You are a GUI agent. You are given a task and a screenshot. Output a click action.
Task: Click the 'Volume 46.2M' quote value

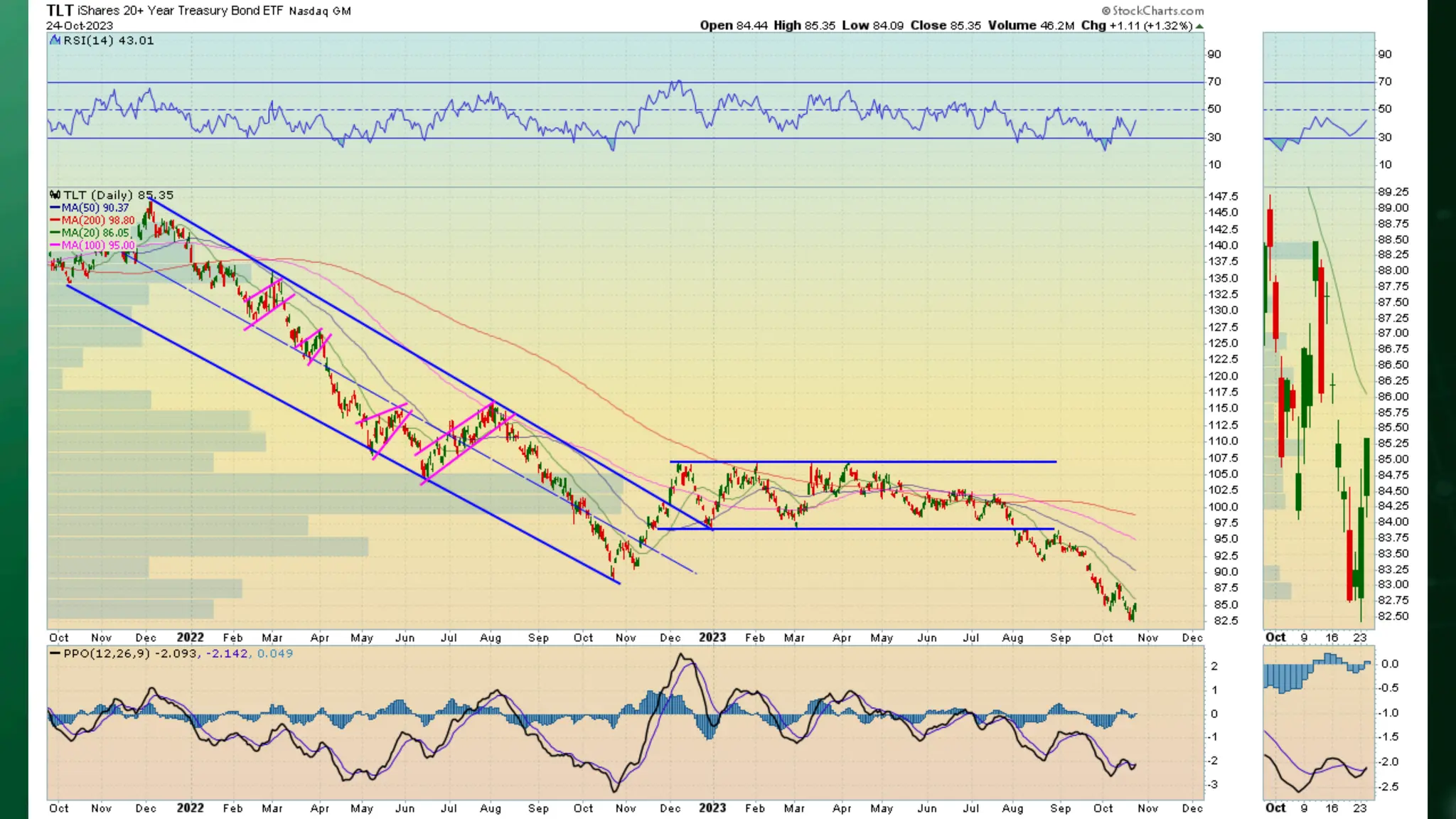1031,26
